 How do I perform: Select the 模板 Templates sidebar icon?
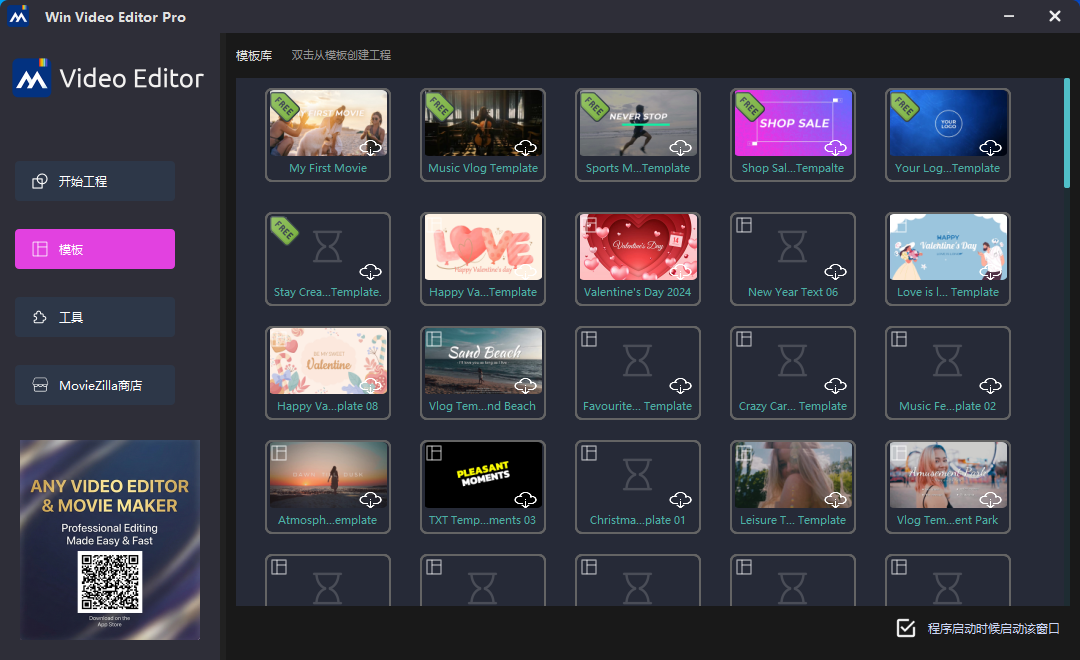tap(95, 249)
